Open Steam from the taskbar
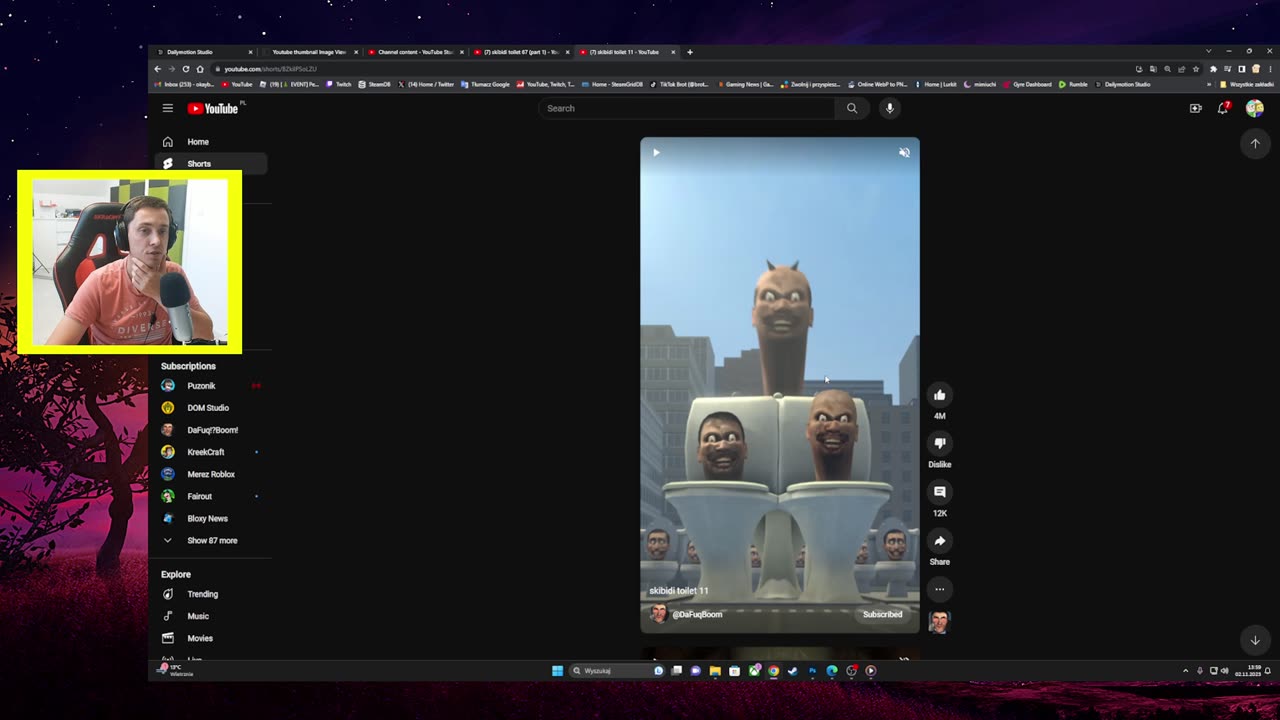 click(793, 671)
